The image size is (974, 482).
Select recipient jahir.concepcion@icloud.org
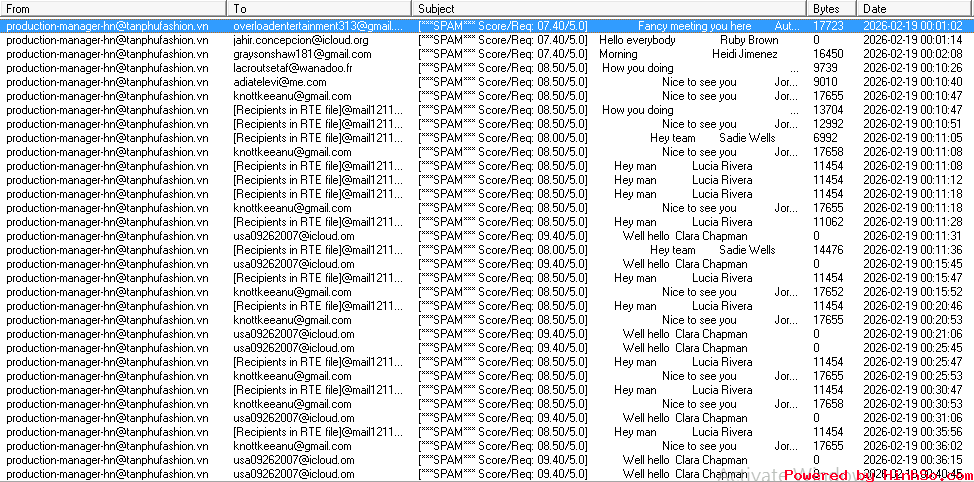pos(301,40)
